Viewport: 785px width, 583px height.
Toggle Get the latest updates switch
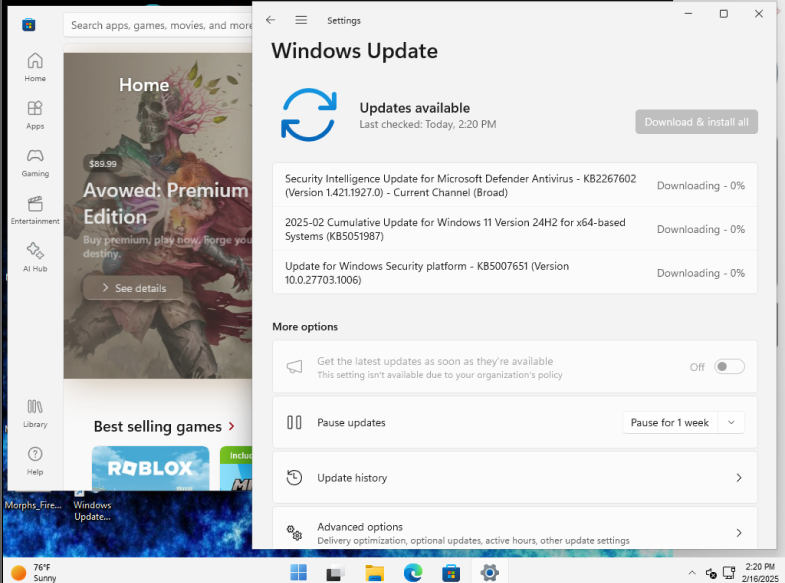pos(729,367)
